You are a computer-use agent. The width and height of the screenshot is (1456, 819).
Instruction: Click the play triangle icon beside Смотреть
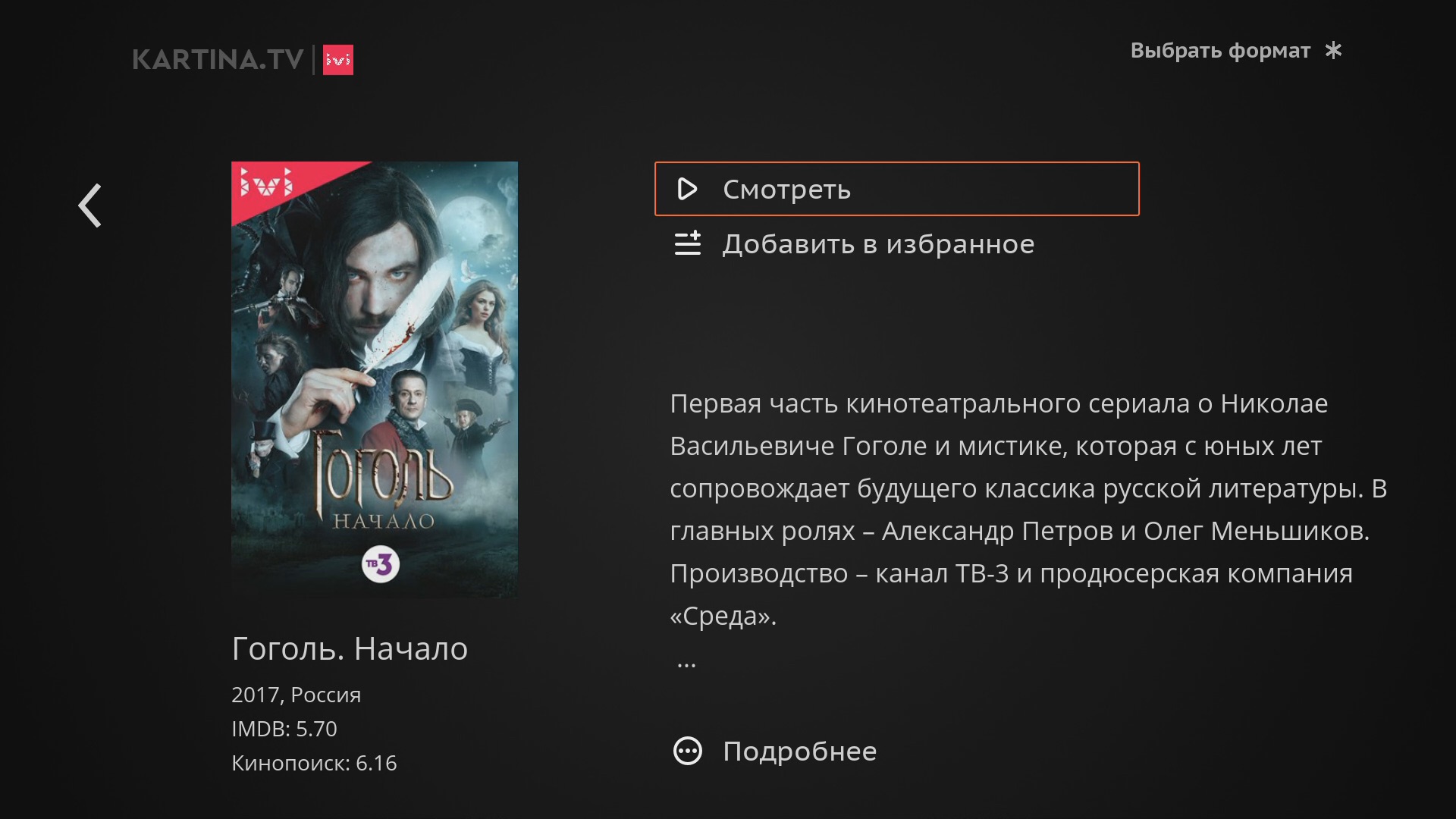tap(687, 189)
